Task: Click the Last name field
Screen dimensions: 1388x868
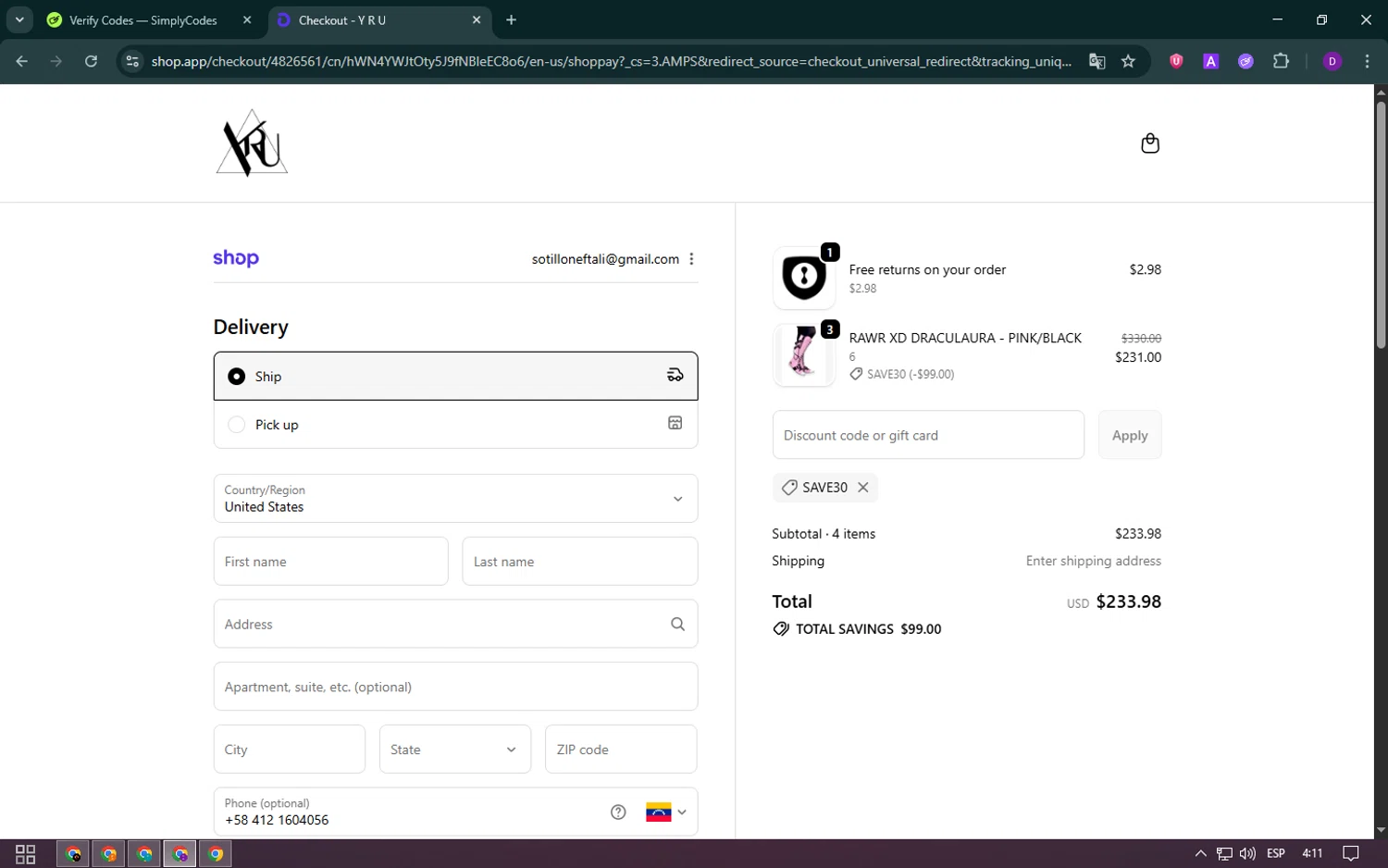Action: click(579, 562)
